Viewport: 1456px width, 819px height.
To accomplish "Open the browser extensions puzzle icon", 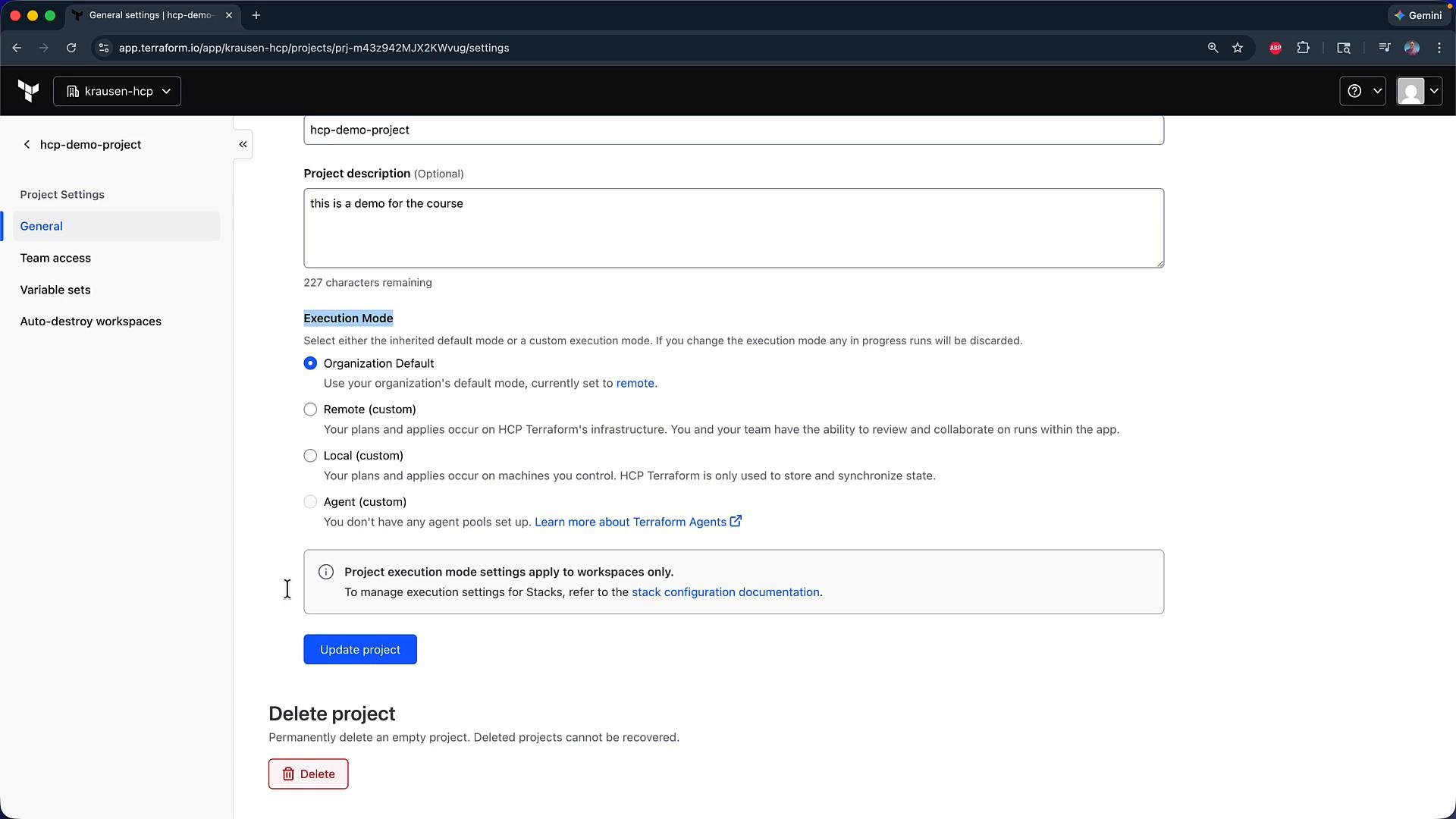I will tap(1303, 48).
